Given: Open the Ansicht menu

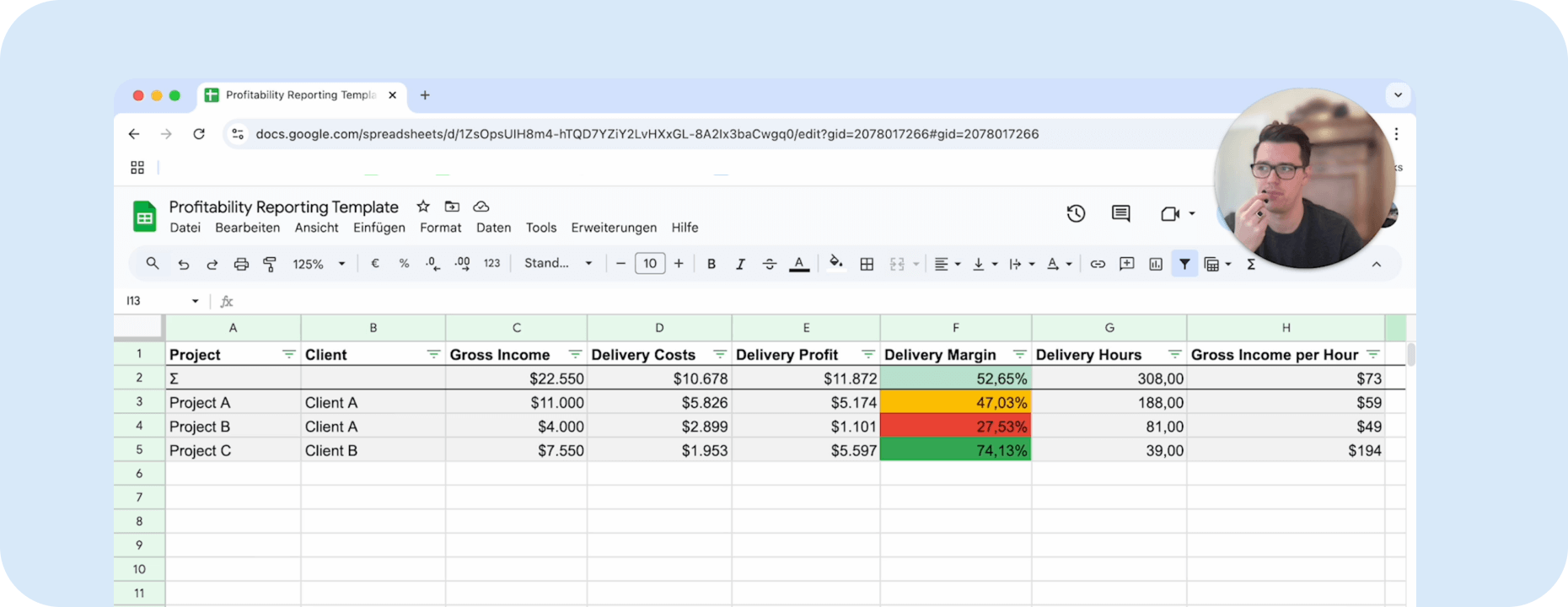Looking at the screenshot, I should (x=316, y=228).
